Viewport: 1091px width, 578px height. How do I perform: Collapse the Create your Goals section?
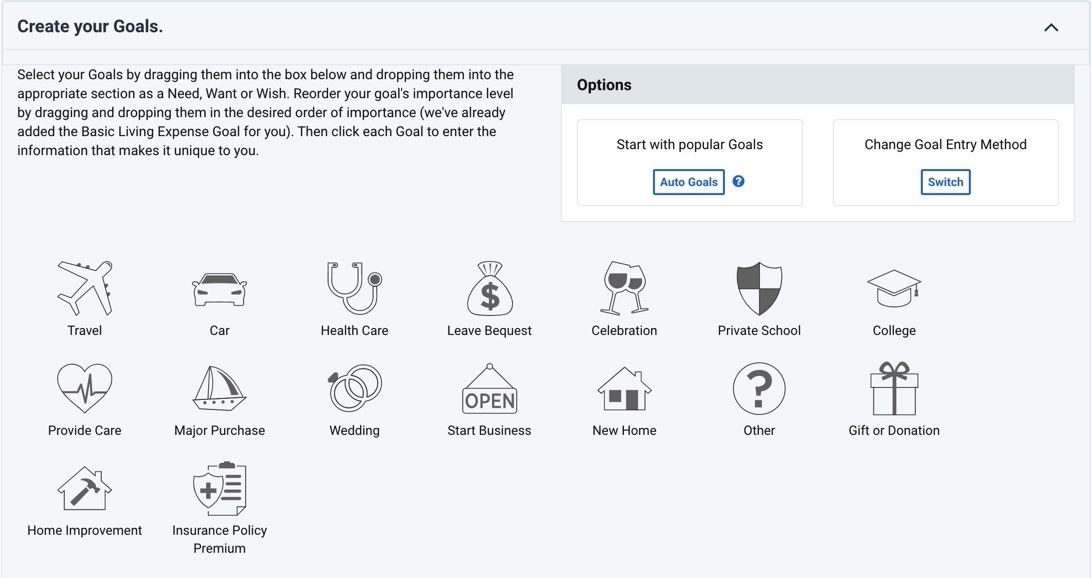click(1051, 27)
